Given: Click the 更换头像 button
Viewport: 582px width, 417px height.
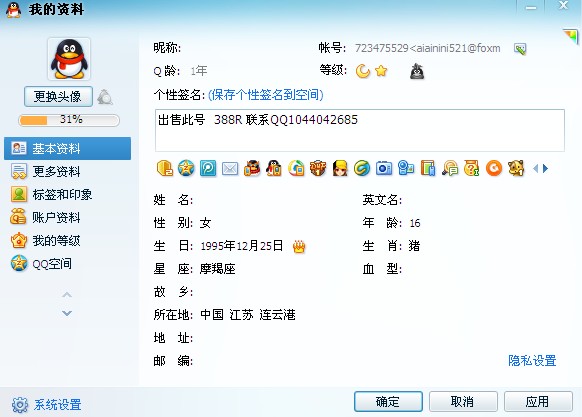Looking at the screenshot, I should point(58,97).
